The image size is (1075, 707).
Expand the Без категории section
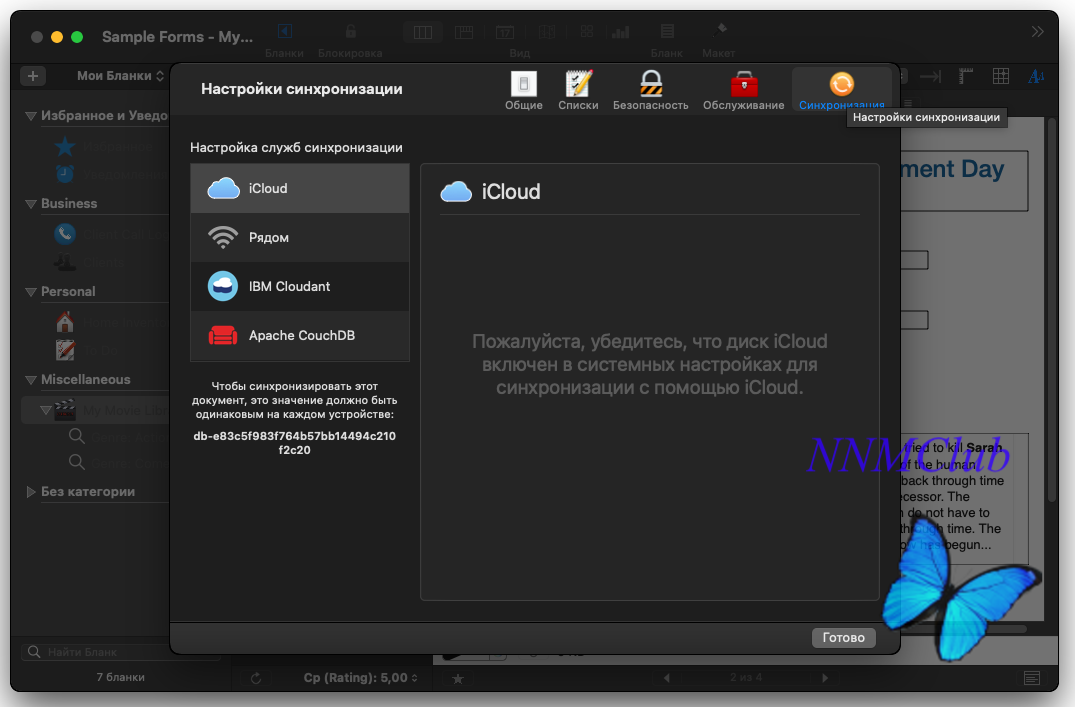pyautogui.click(x=31, y=492)
